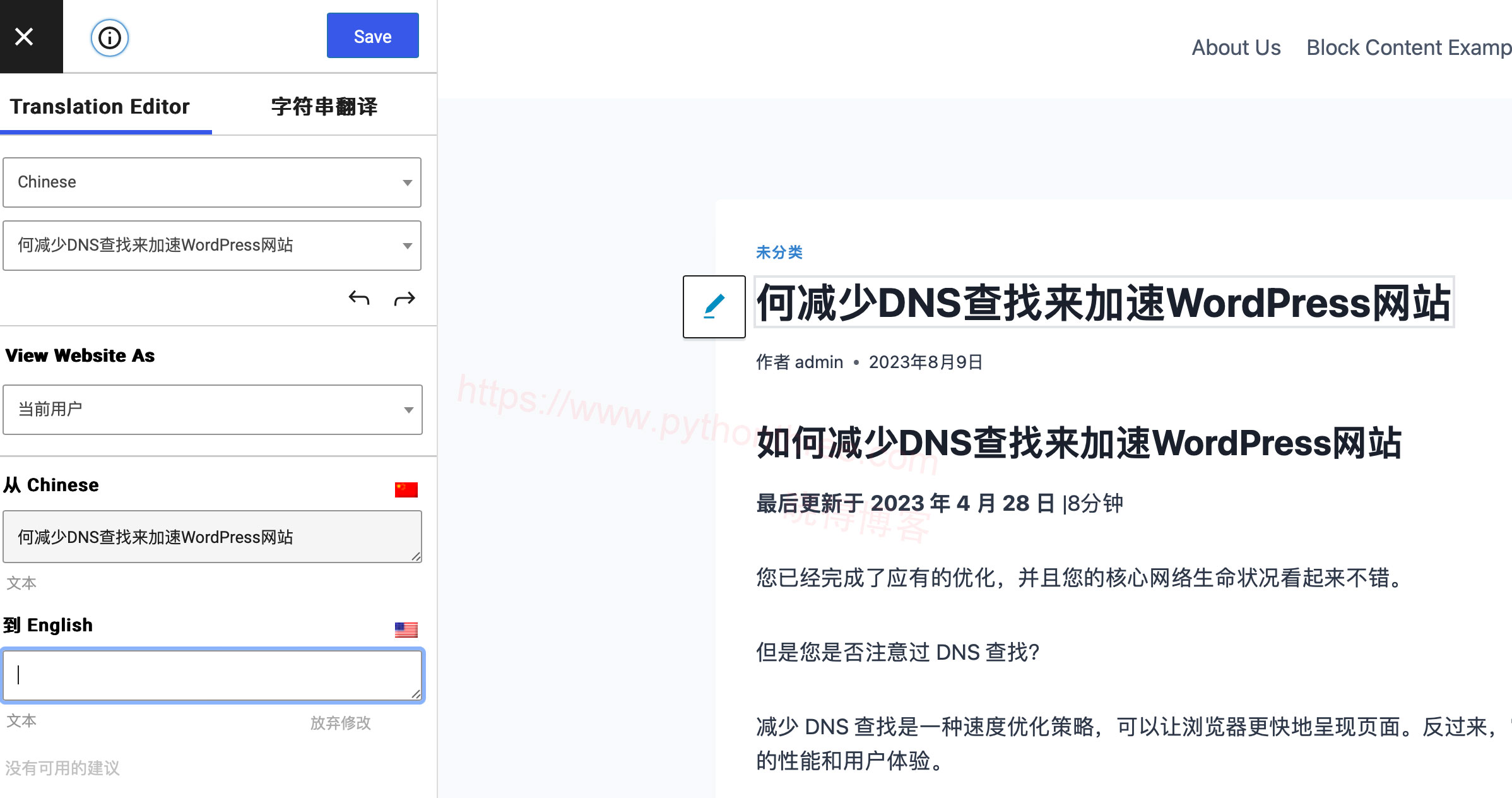Click the redo arrow

(404, 298)
